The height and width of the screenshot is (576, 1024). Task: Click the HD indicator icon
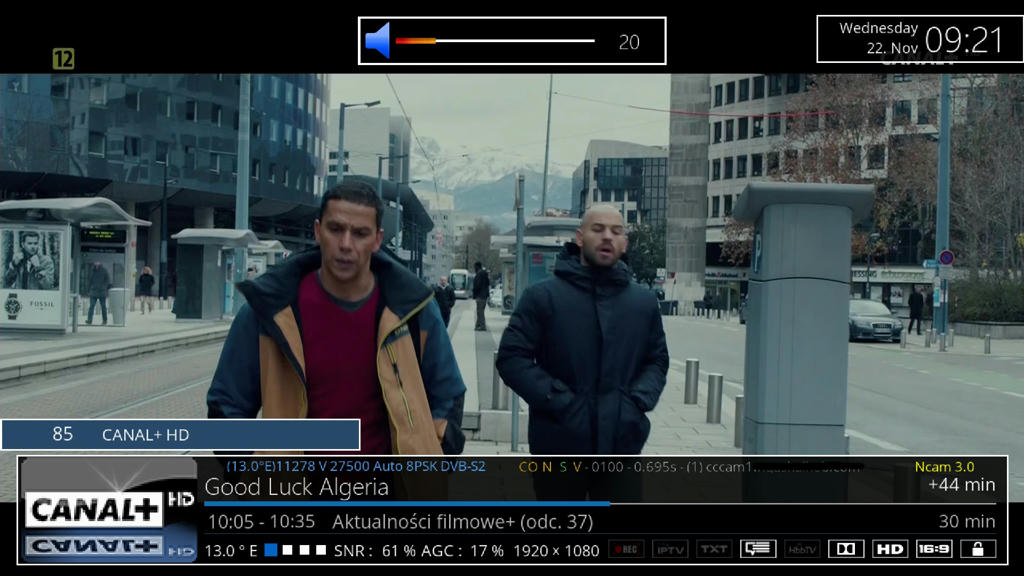(x=890, y=549)
